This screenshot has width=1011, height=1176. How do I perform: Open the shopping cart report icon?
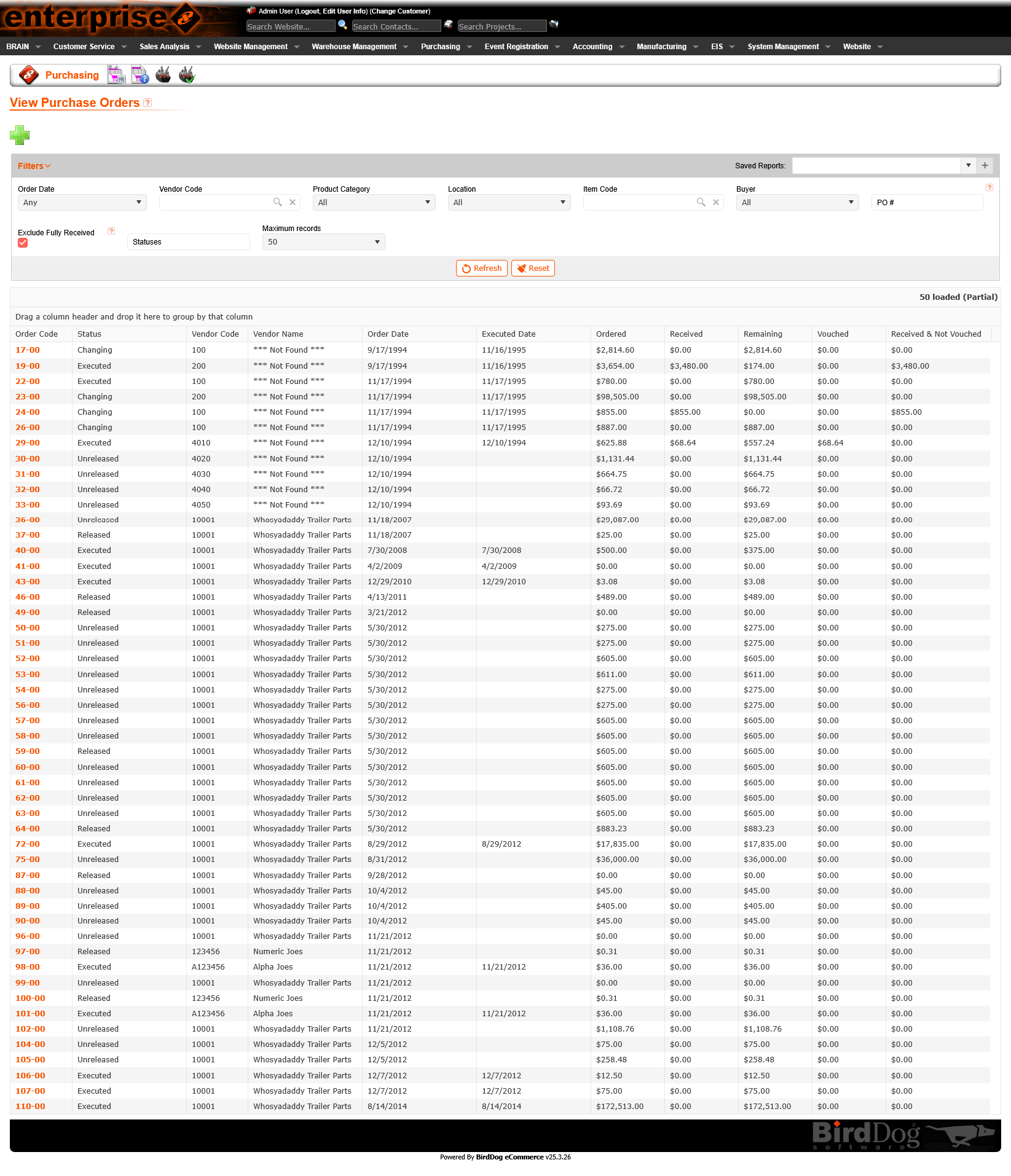pos(116,74)
